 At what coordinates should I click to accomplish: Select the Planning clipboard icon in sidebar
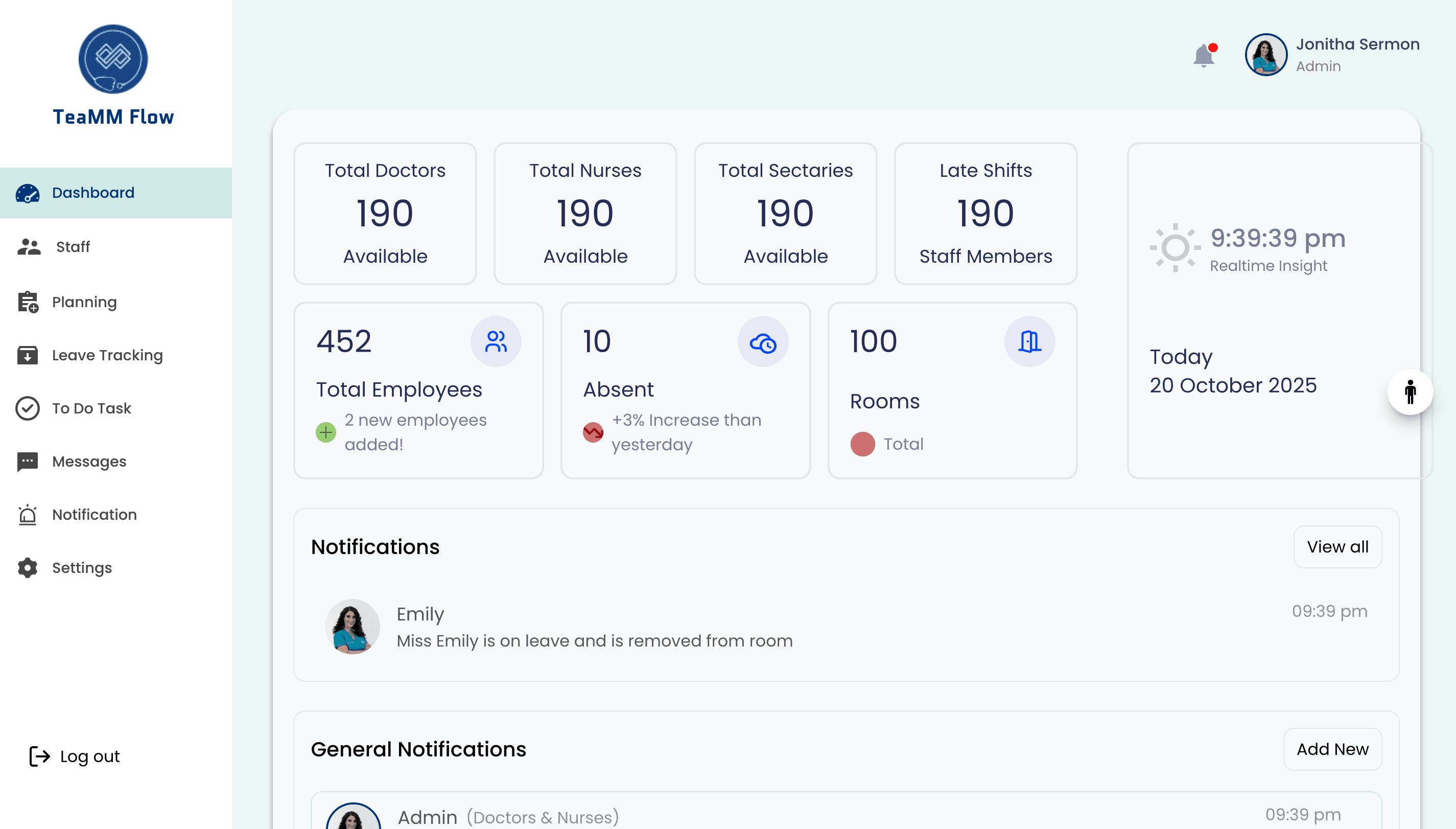point(28,302)
